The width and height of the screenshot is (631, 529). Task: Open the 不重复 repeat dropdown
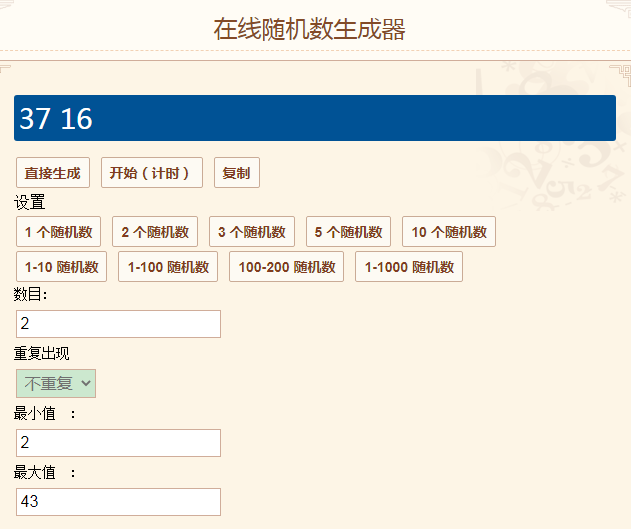point(56,383)
